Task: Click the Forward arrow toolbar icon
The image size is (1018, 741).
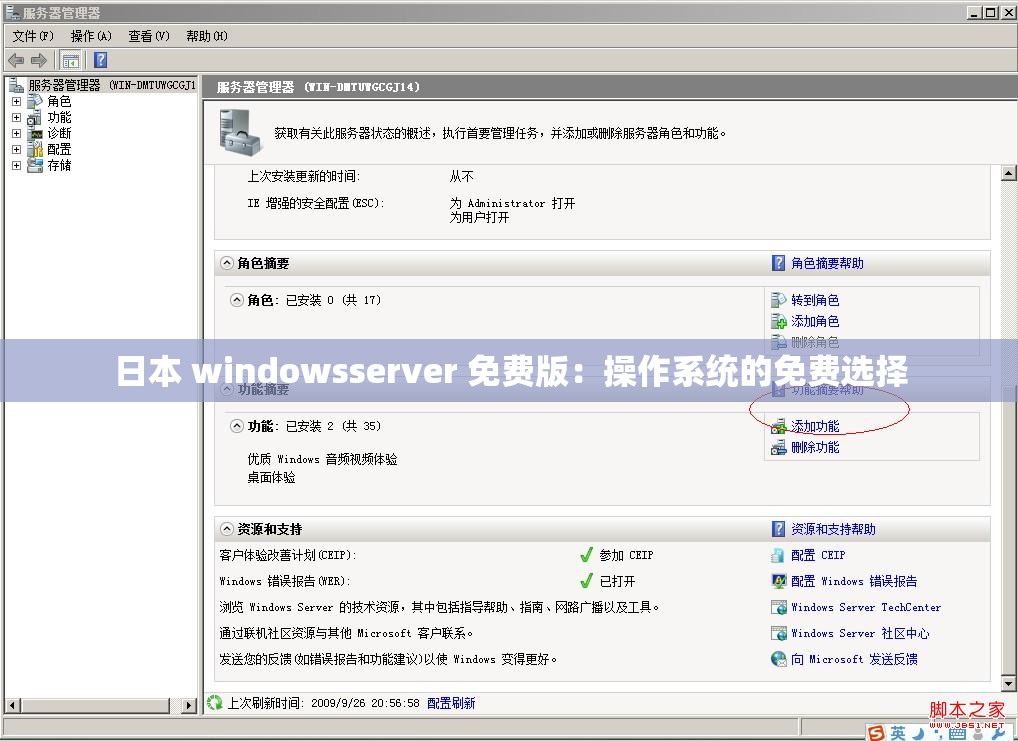Action: coord(39,60)
